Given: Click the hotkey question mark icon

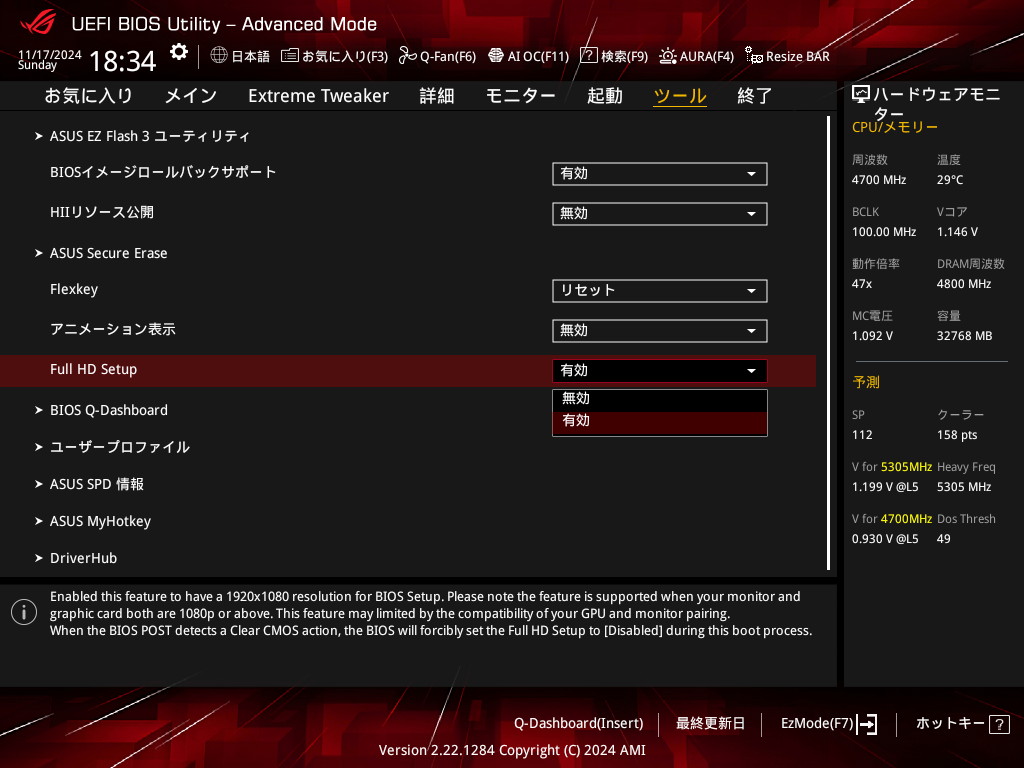Looking at the screenshot, I should point(999,724).
